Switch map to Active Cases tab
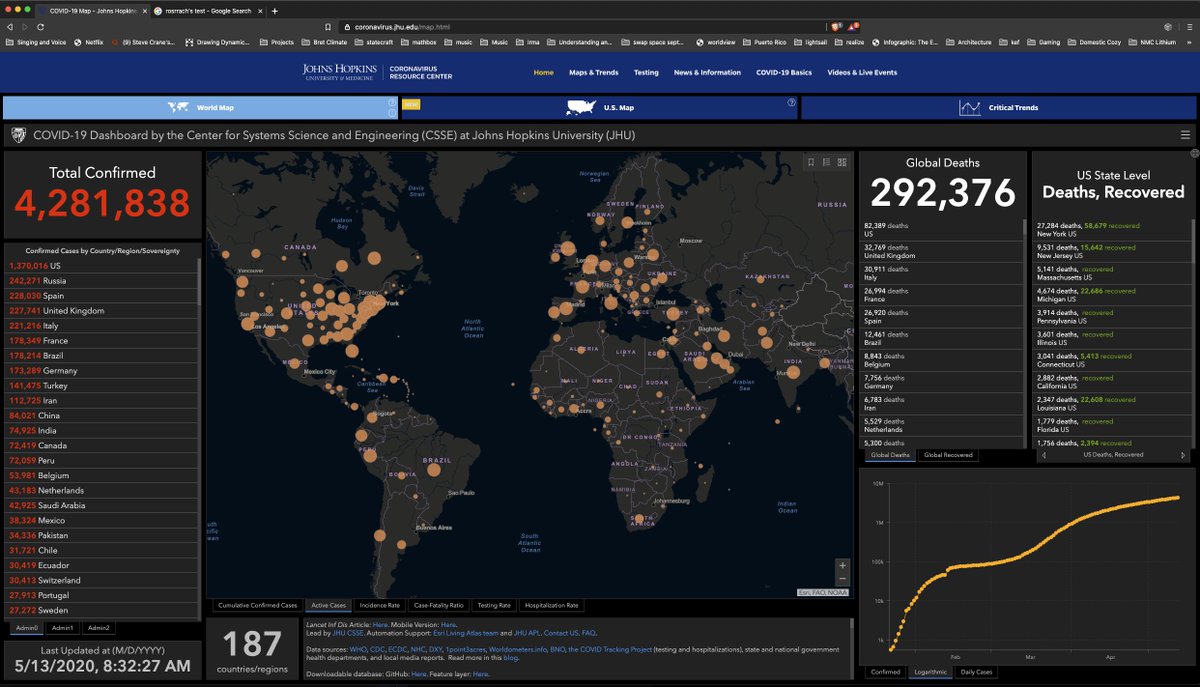Viewport: 1200px width, 687px height. tap(329, 605)
